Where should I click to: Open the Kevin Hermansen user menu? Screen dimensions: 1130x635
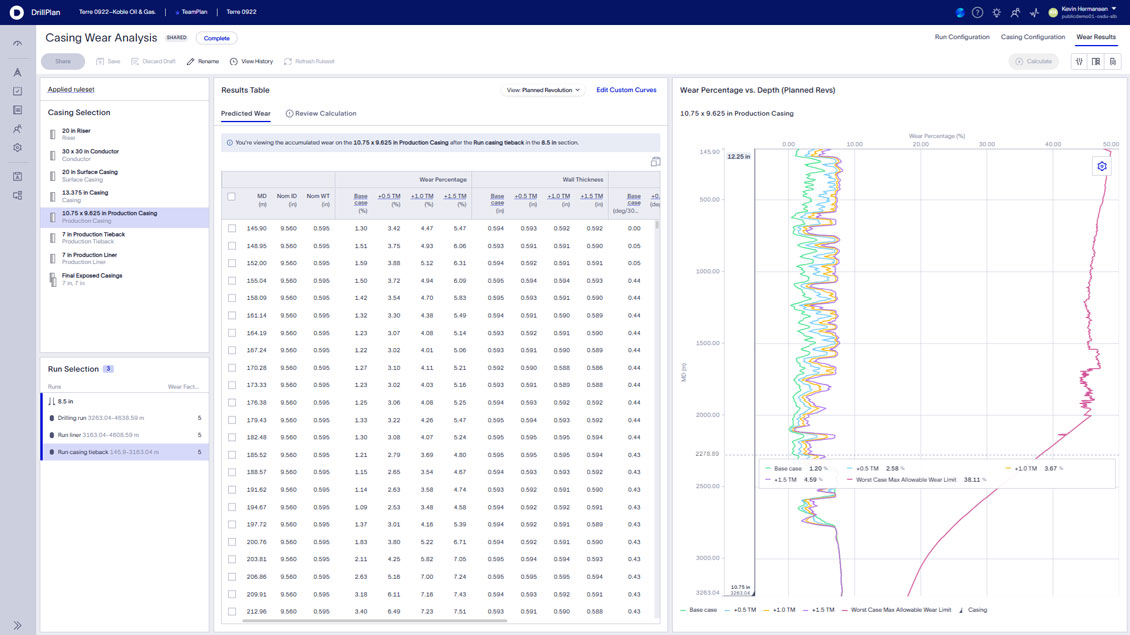coord(1086,12)
